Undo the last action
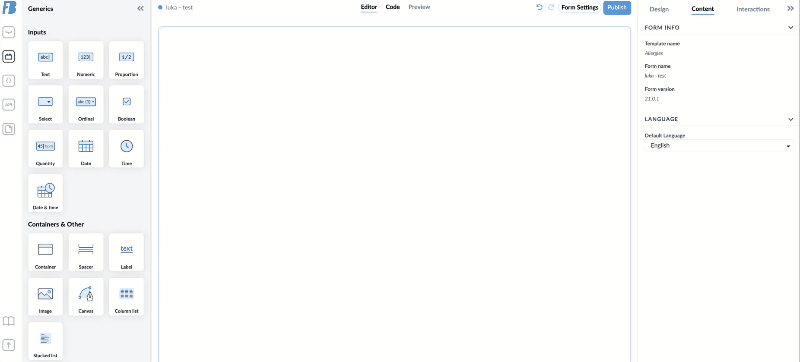 (x=539, y=8)
